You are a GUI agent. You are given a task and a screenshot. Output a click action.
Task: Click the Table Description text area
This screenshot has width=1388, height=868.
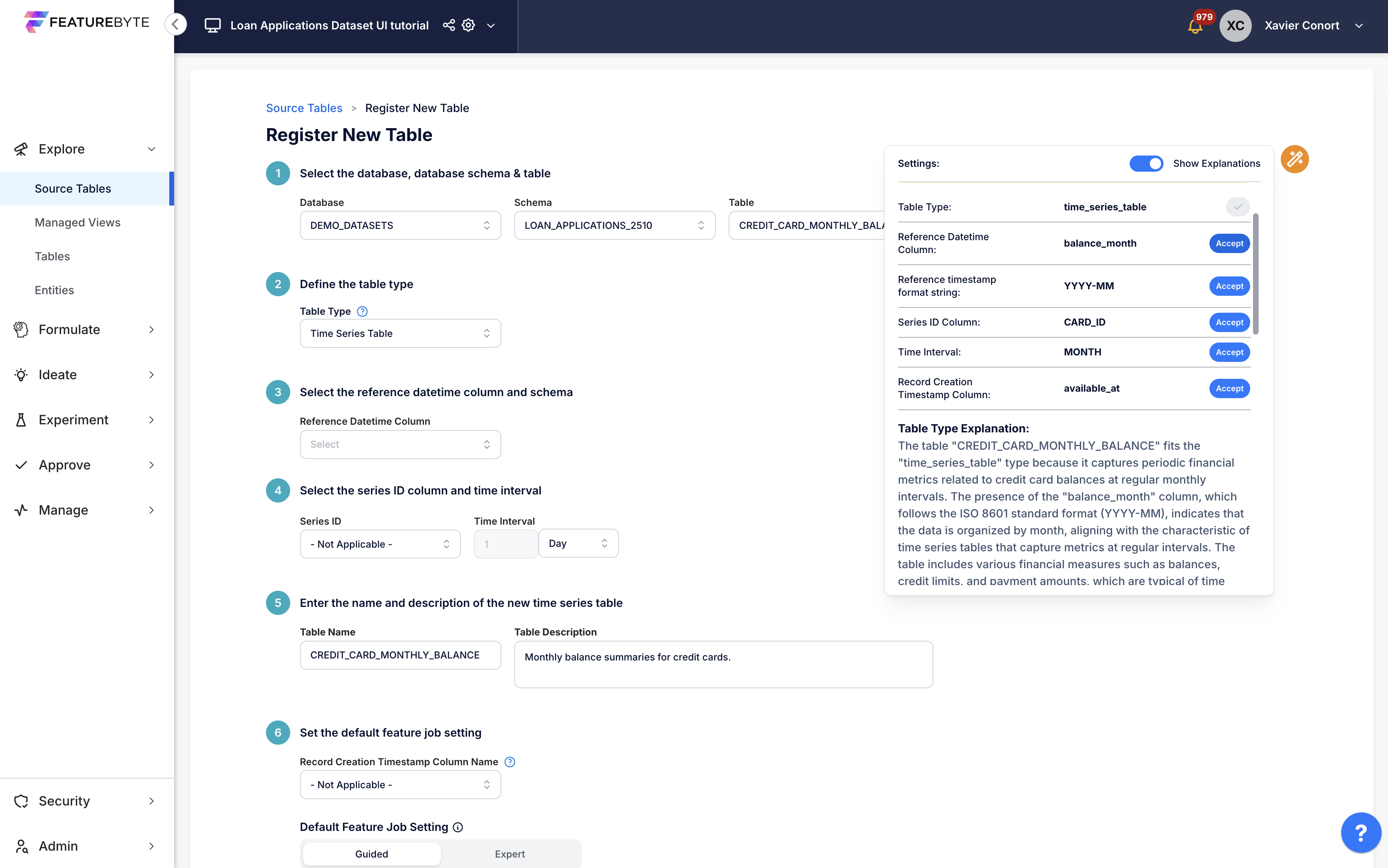(x=723, y=664)
